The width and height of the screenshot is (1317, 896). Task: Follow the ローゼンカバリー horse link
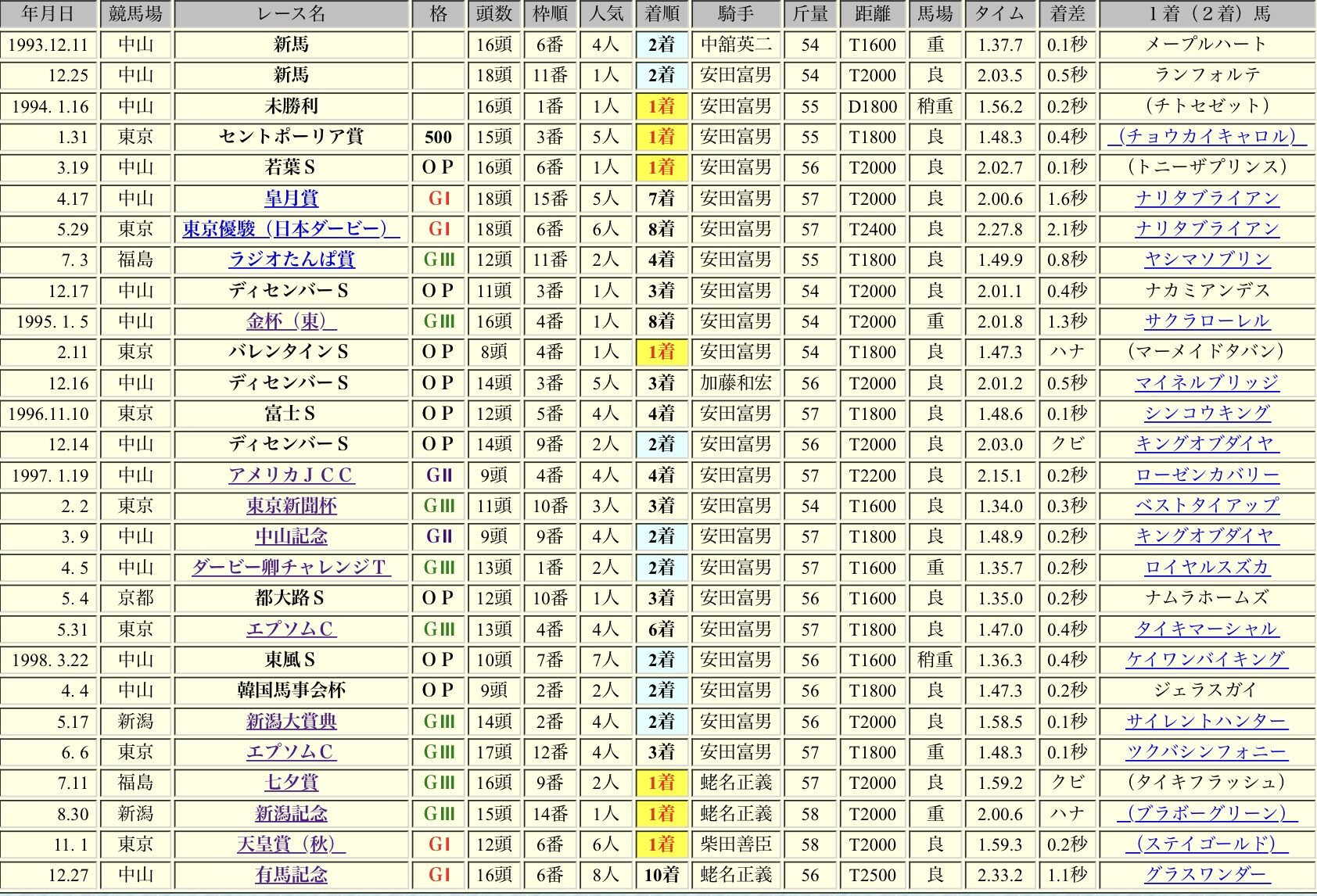coord(1206,475)
